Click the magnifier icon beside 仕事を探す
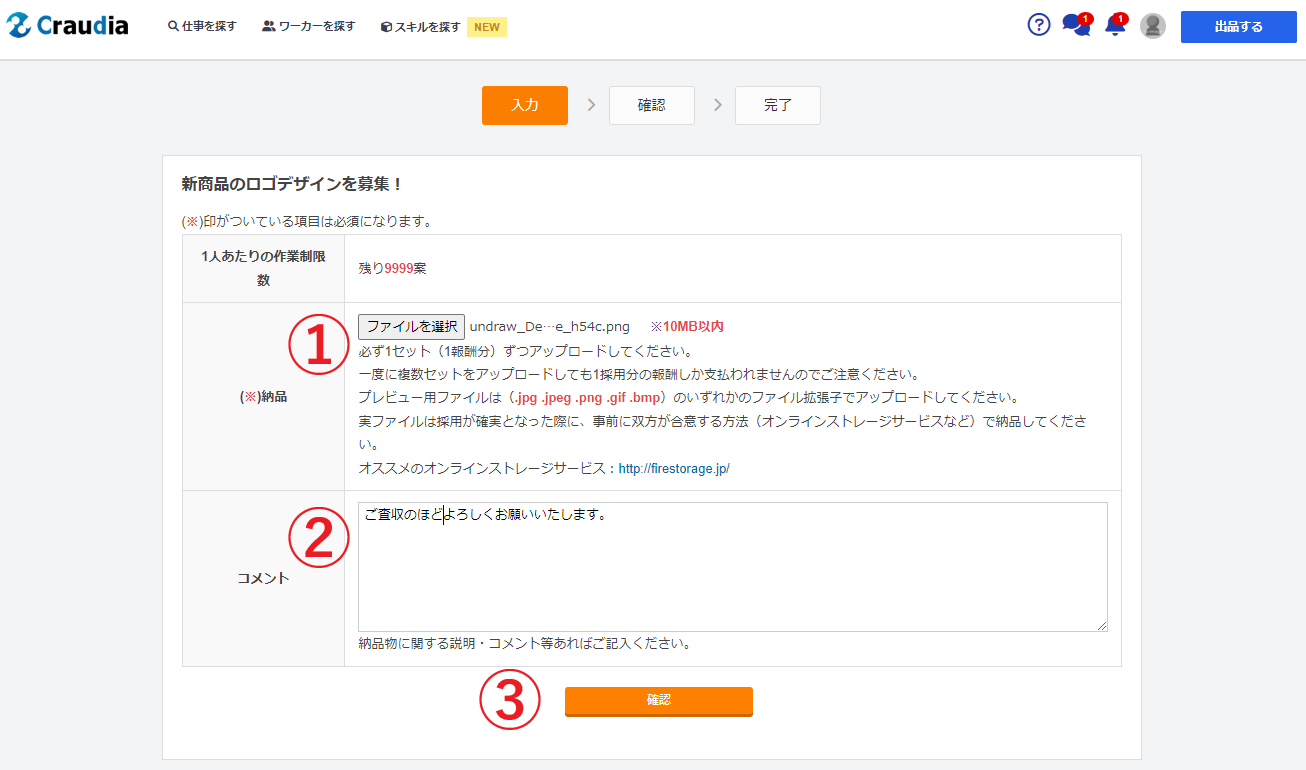Viewport: 1306px width, 770px height. point(173,26)
